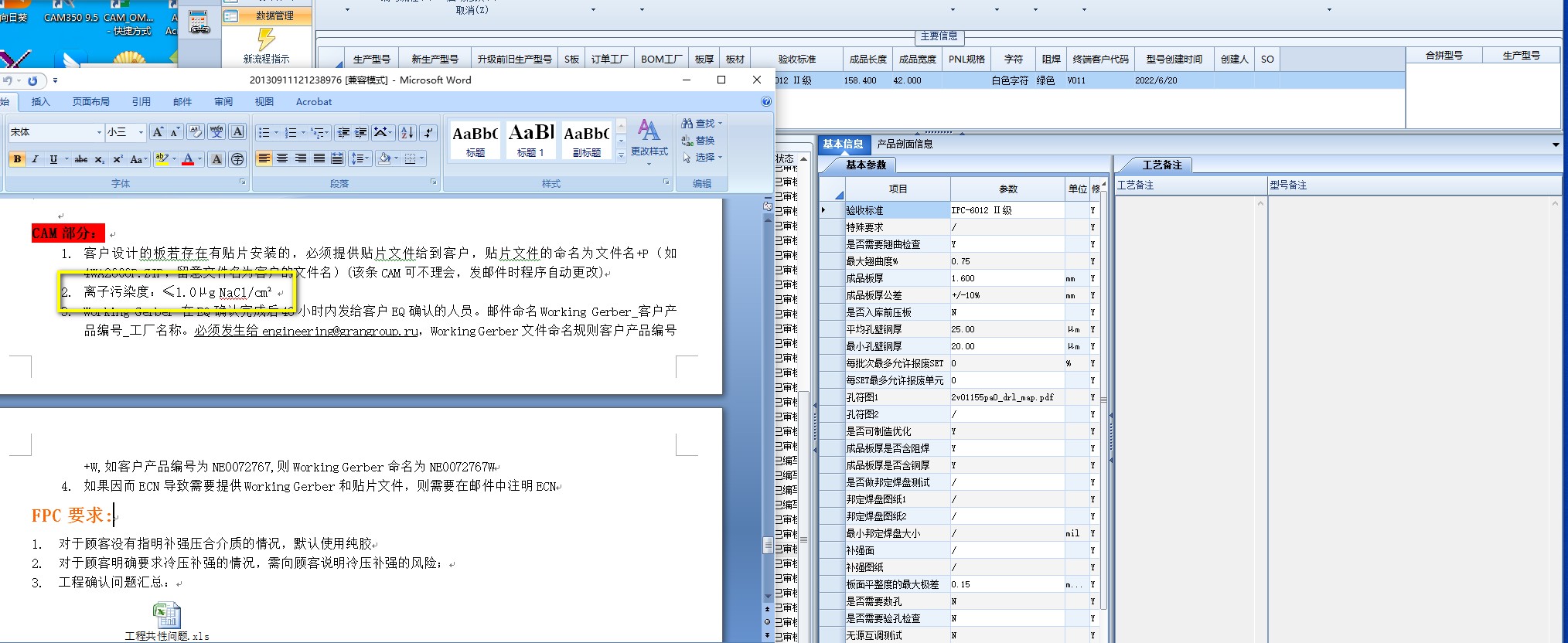Open the Paragraph (段落) dialog launcher
Viewport: 1568px width, 643px height.
434,182
